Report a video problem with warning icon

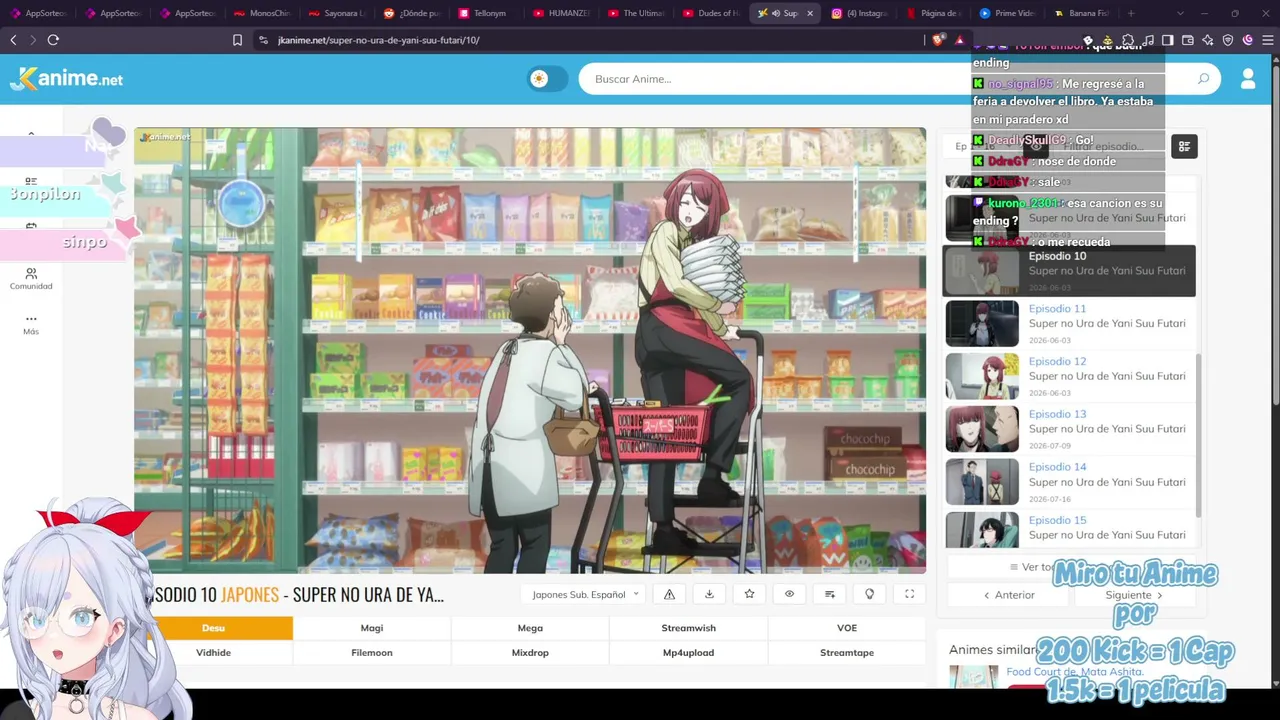[x=669, y=594]
